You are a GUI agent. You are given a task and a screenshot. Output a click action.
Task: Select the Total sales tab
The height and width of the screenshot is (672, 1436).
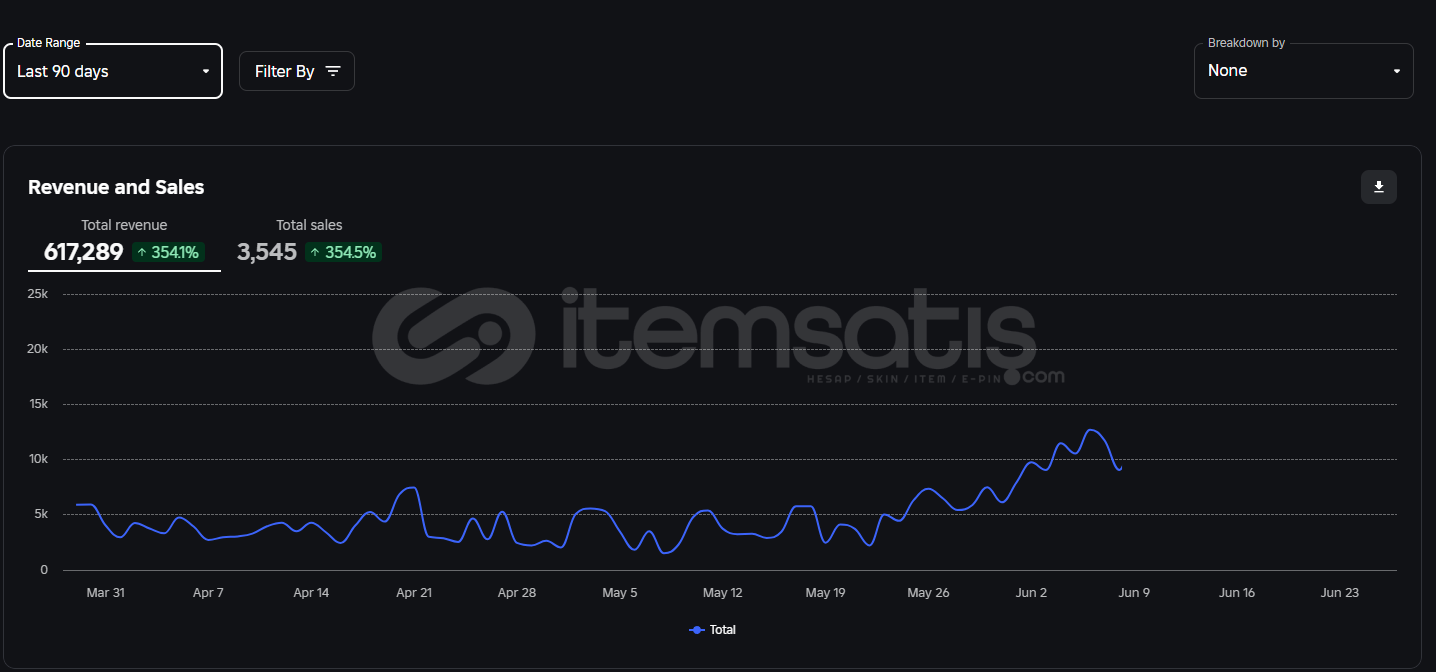(x=309, y=242)
